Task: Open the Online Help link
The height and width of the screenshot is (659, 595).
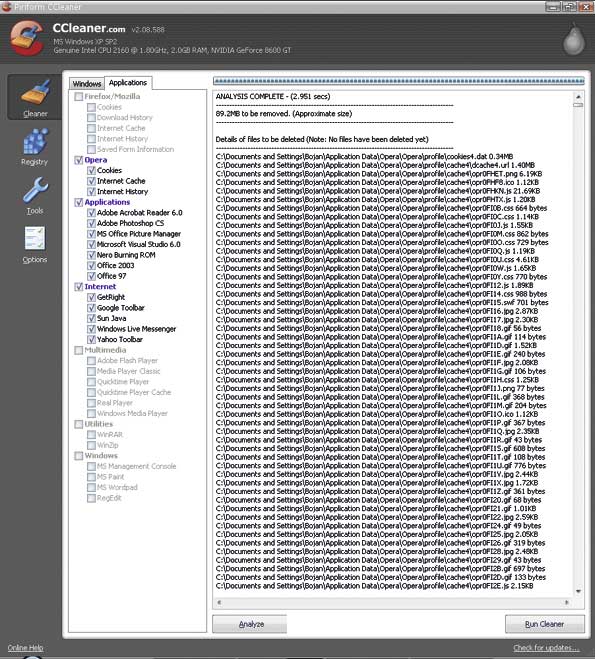Action: pos(25,648)
